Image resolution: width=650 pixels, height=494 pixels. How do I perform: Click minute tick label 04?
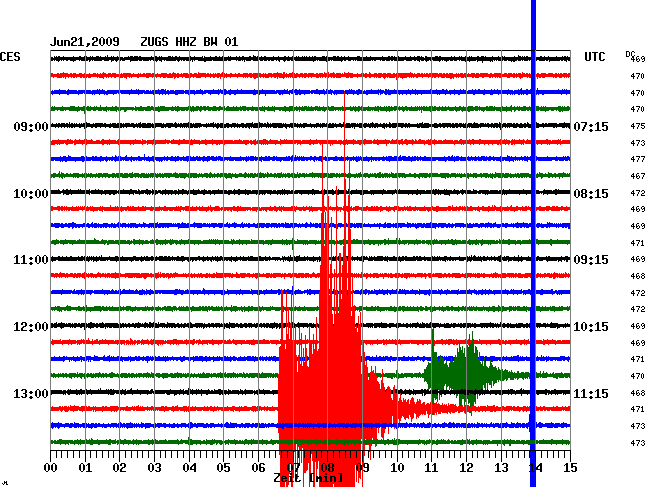[x=189, y=468]
